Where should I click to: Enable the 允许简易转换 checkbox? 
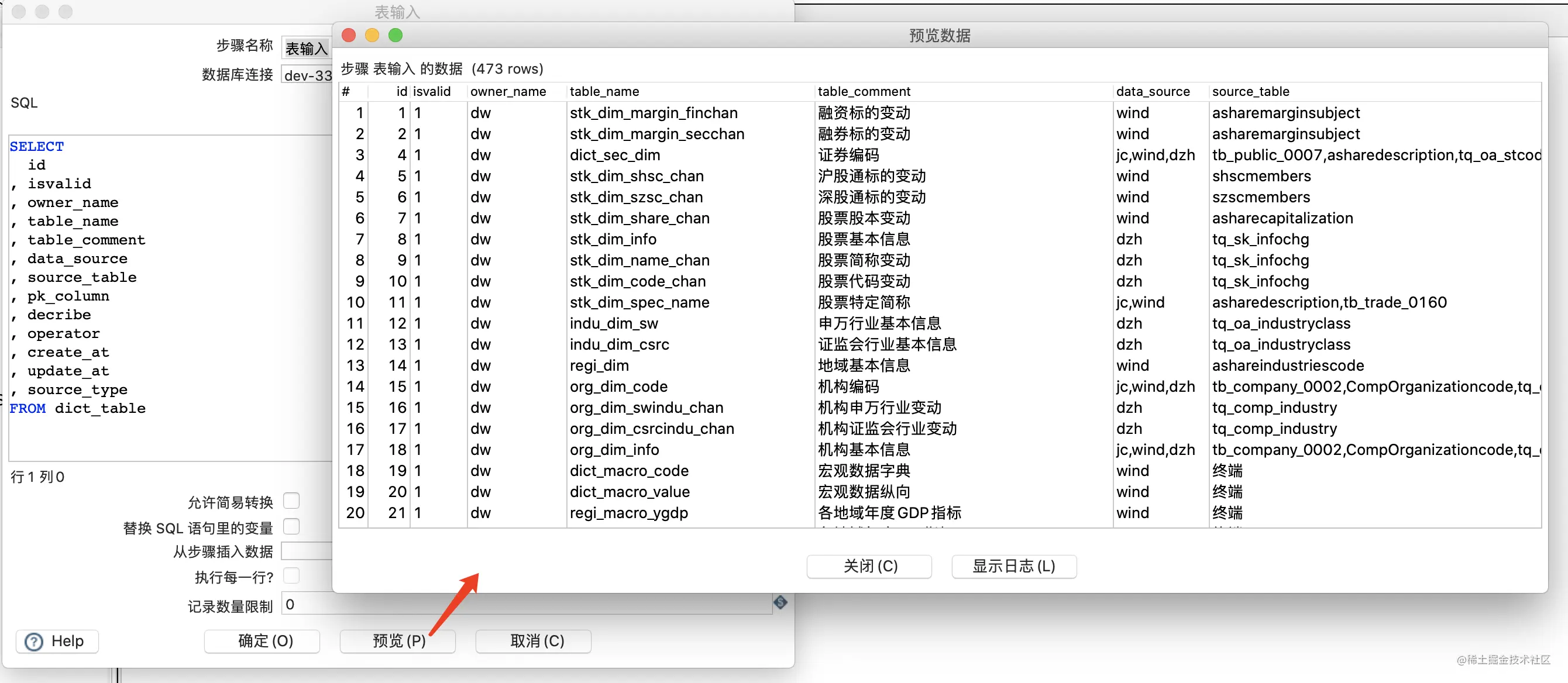tap(291, 500)
